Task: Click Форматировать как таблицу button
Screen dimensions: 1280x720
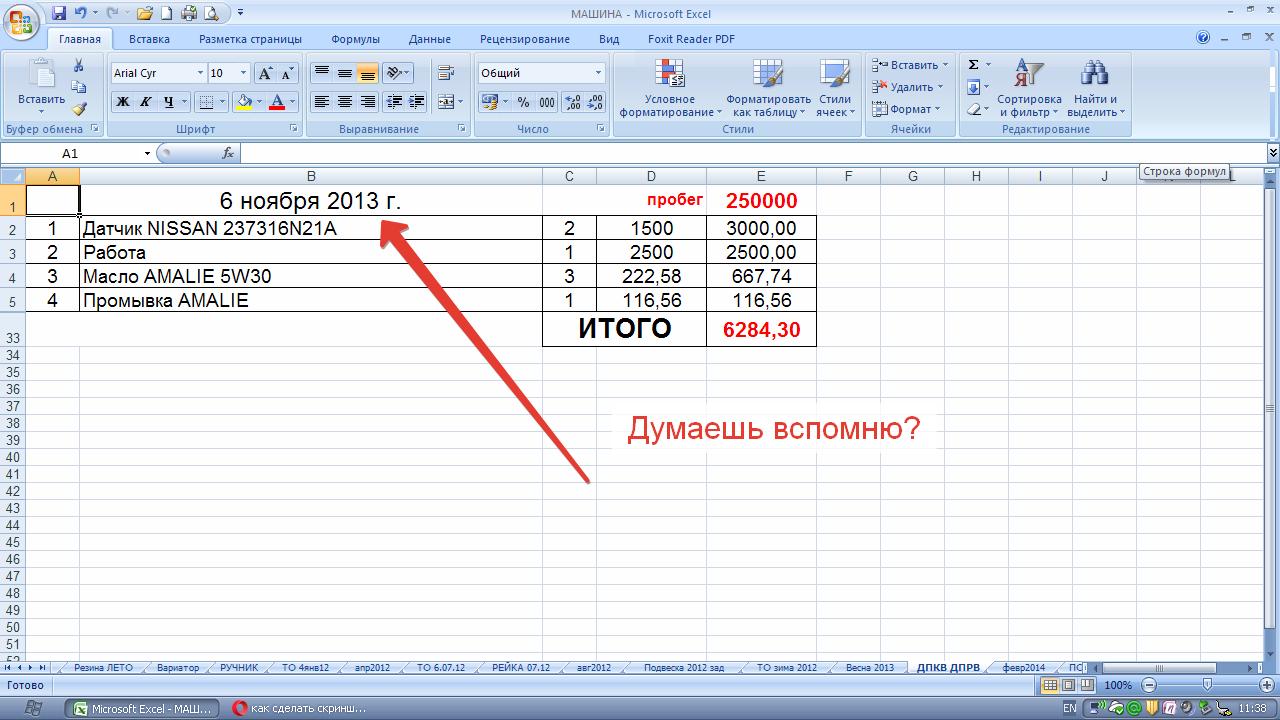Action: tap(768, 88)
